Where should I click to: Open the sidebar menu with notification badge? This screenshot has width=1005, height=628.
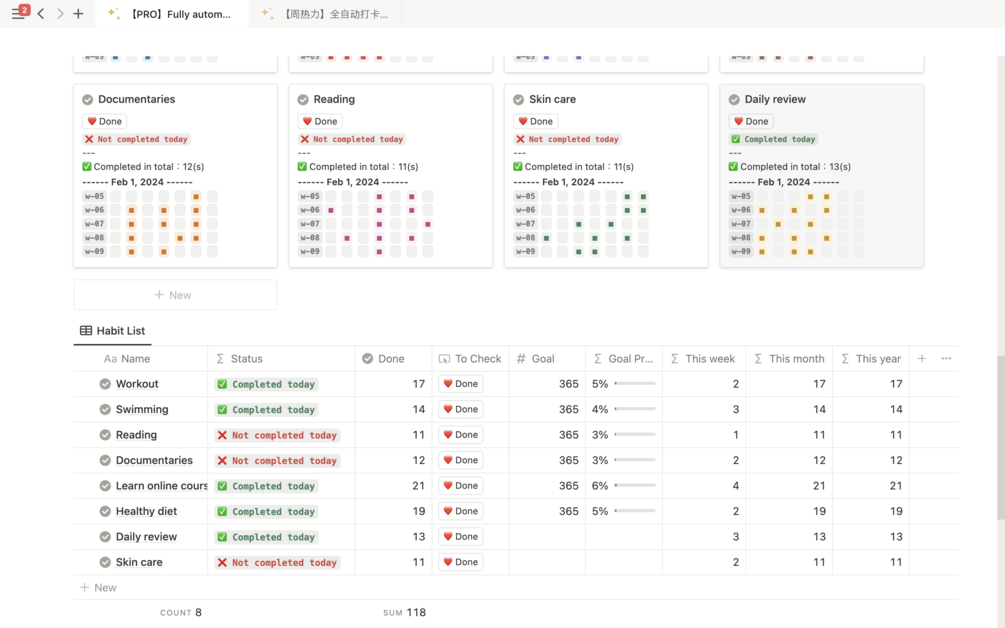pos(20,13)
